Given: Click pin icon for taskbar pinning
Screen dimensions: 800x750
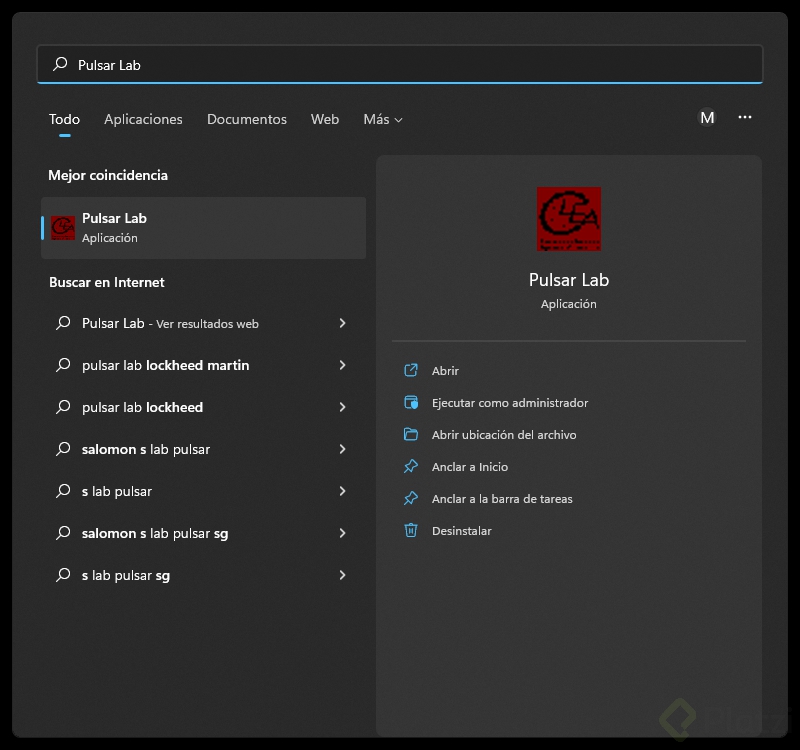Looking at the screenshot, I should tap(411, 498).
